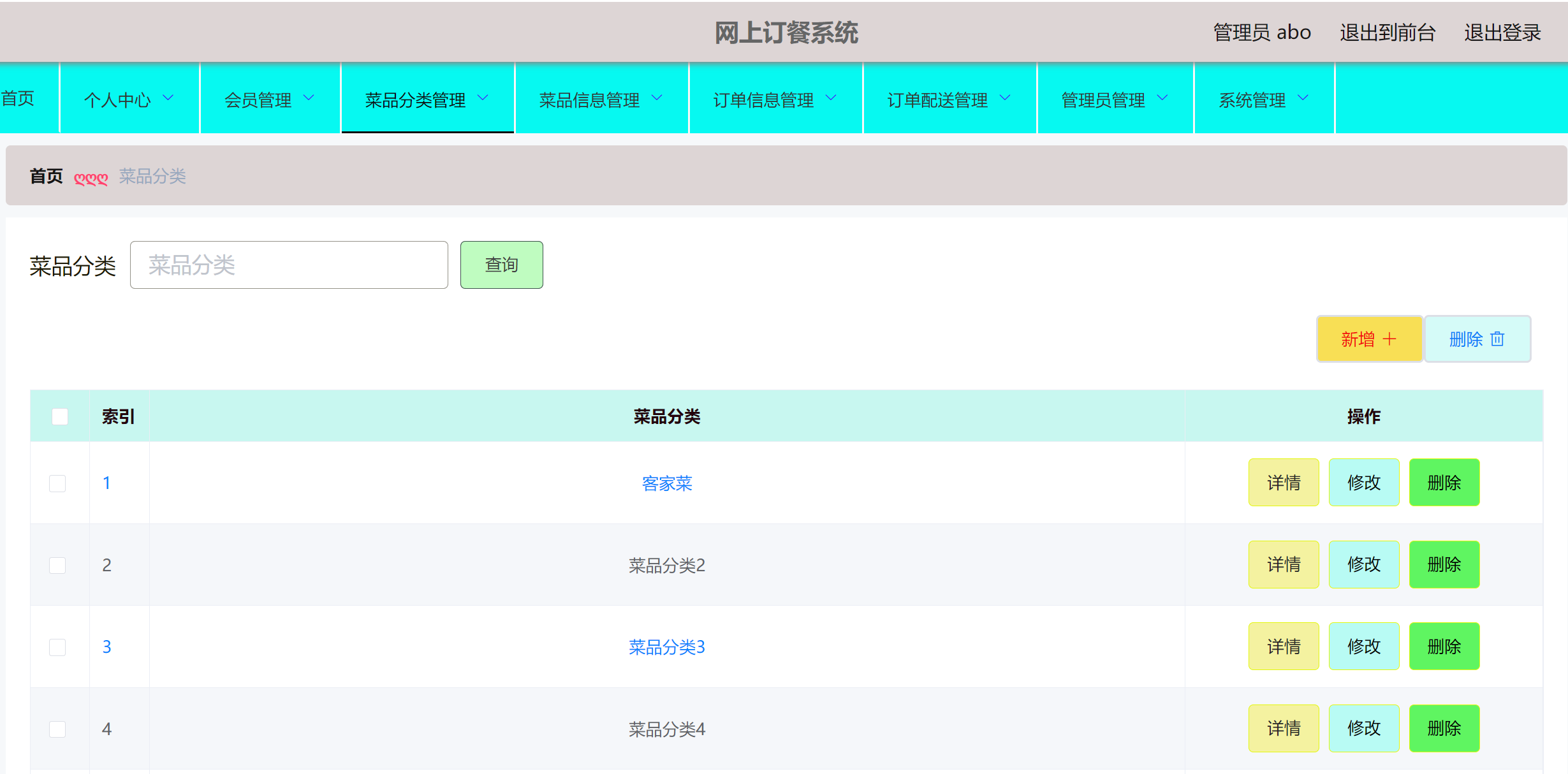Click inside the 菜品分类 search field

coord(288,264)
